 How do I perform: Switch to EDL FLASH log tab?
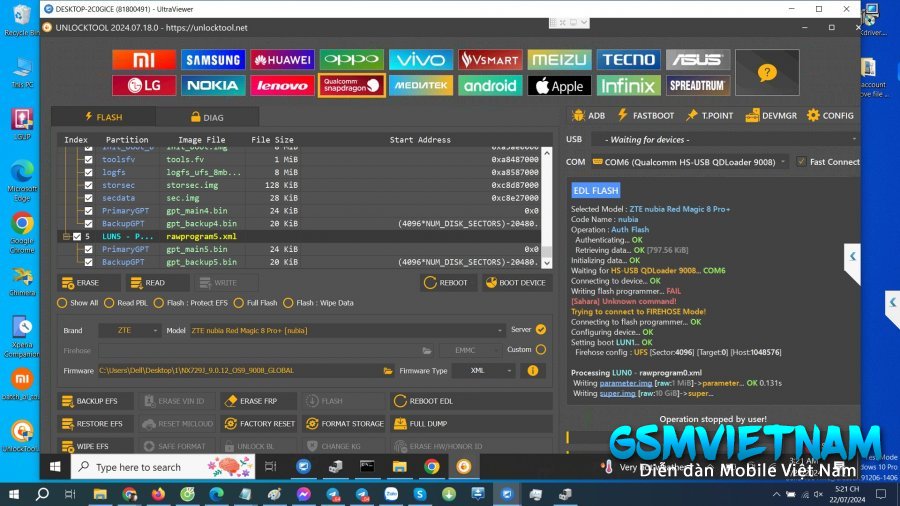[595, 190]
